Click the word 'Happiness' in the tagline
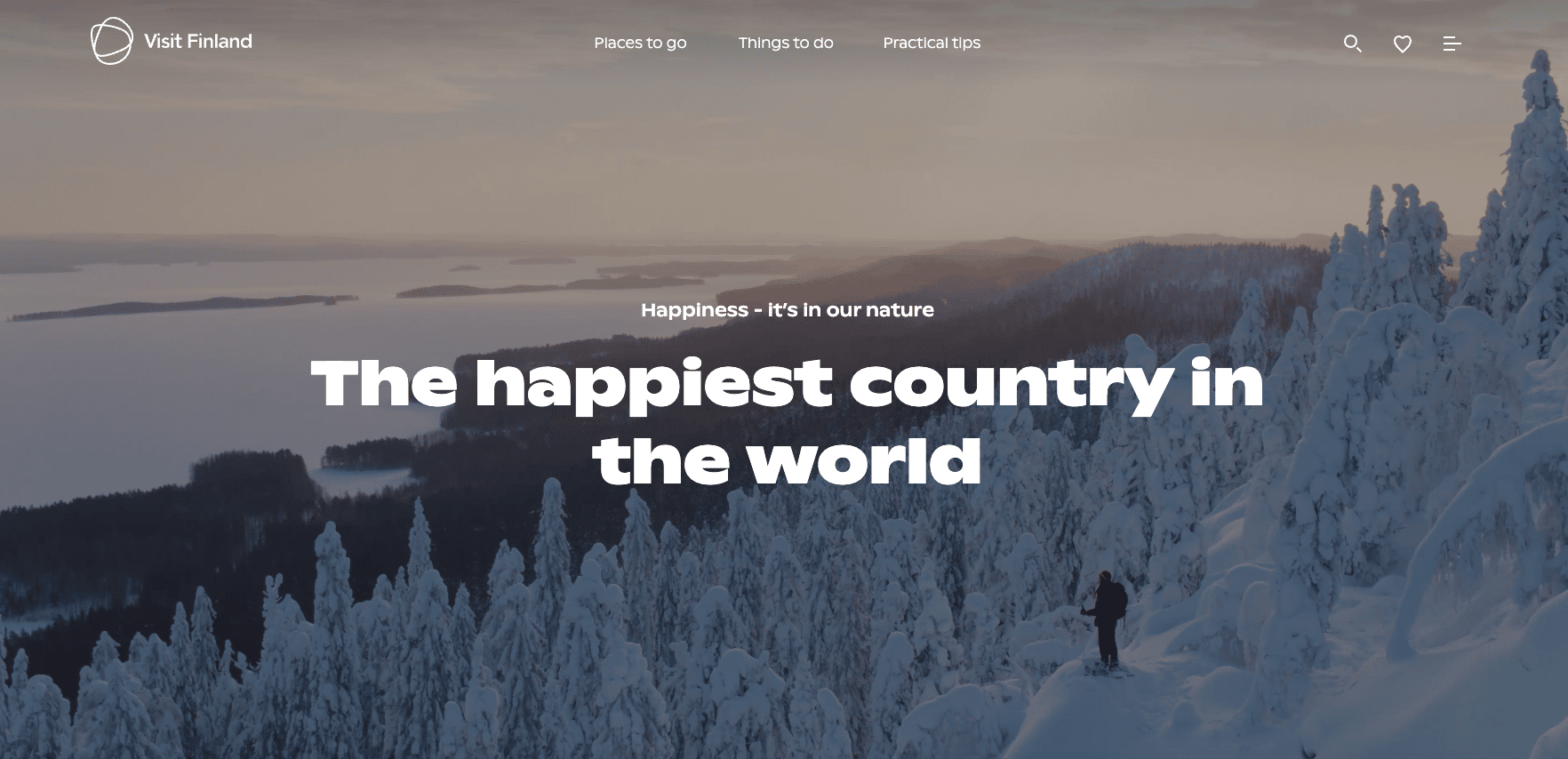 click(x=694, y=310)
